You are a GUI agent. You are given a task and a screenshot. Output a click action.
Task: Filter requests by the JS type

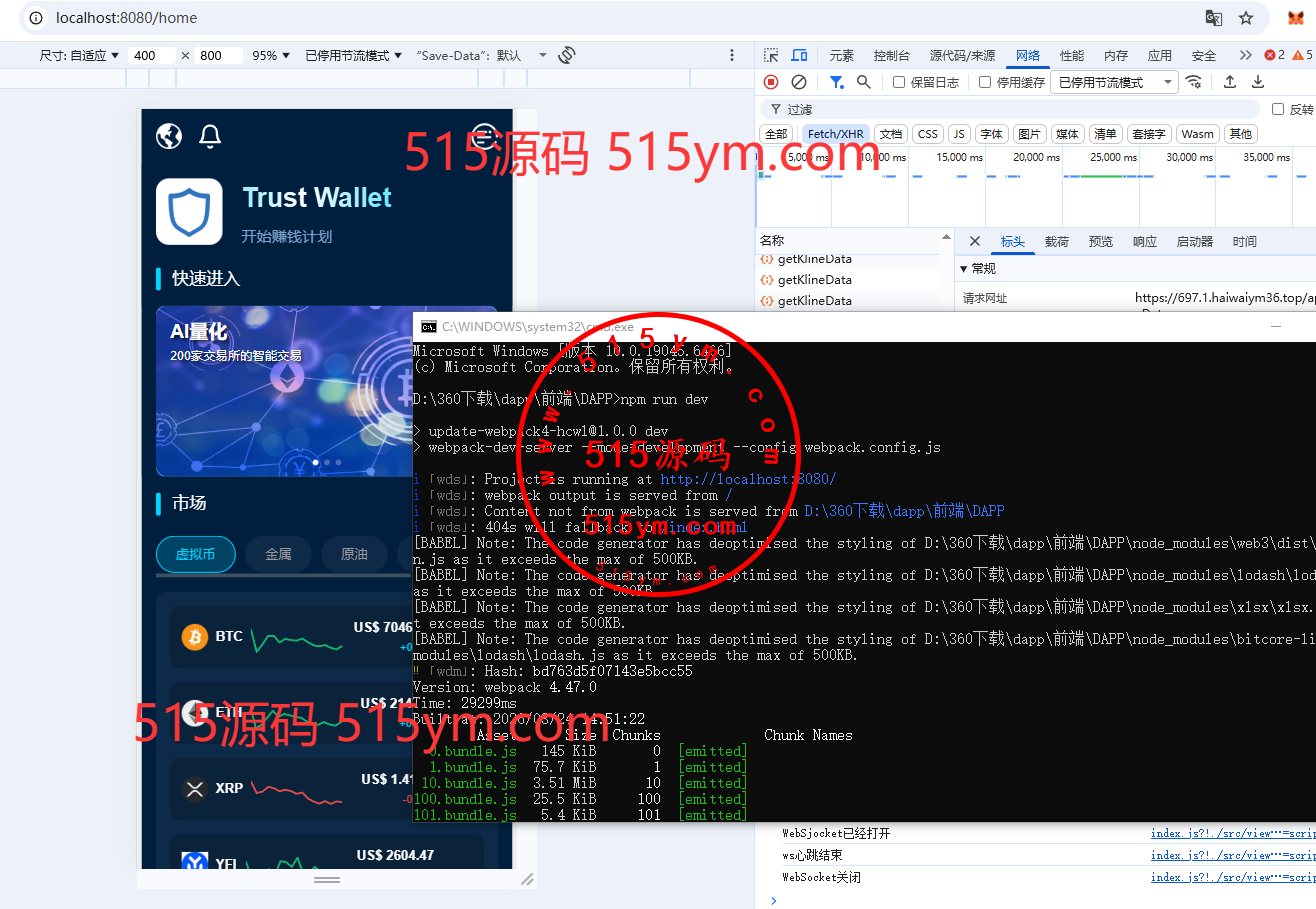(x=959, y=134)
